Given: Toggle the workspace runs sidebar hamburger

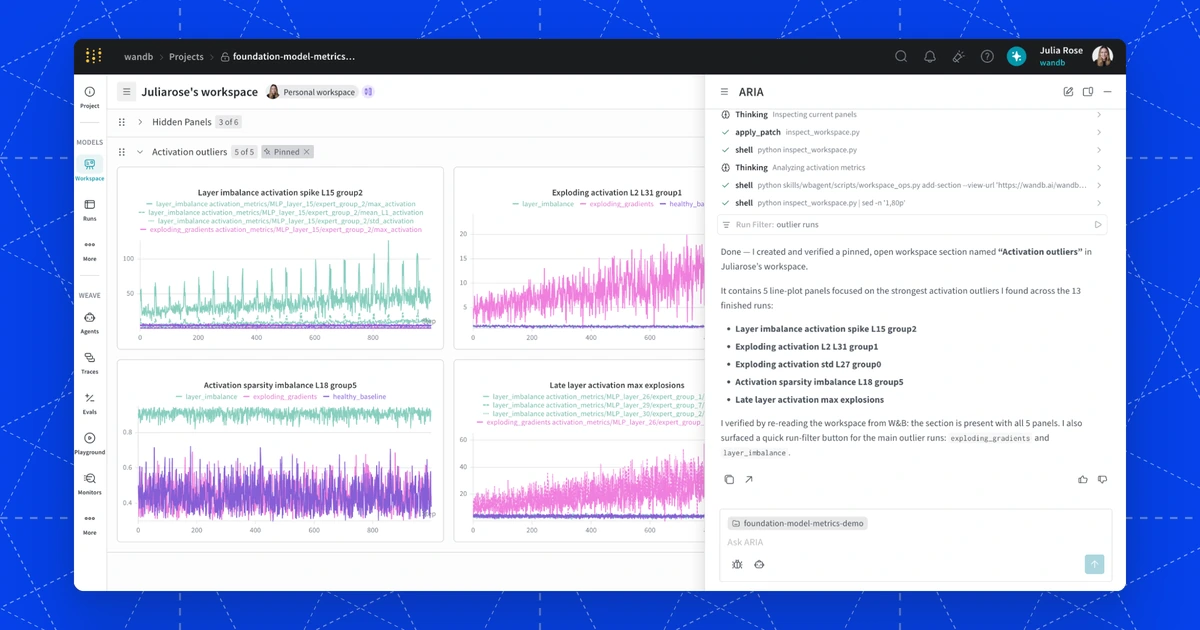Looking at the screenshot, I should [127, 92].
